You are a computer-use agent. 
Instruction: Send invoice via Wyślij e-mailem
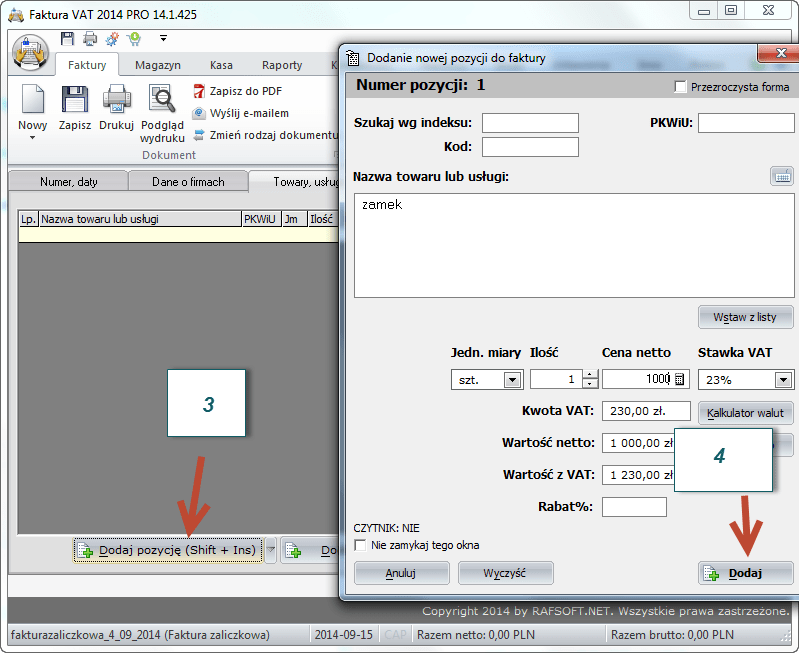pos(241,113)
